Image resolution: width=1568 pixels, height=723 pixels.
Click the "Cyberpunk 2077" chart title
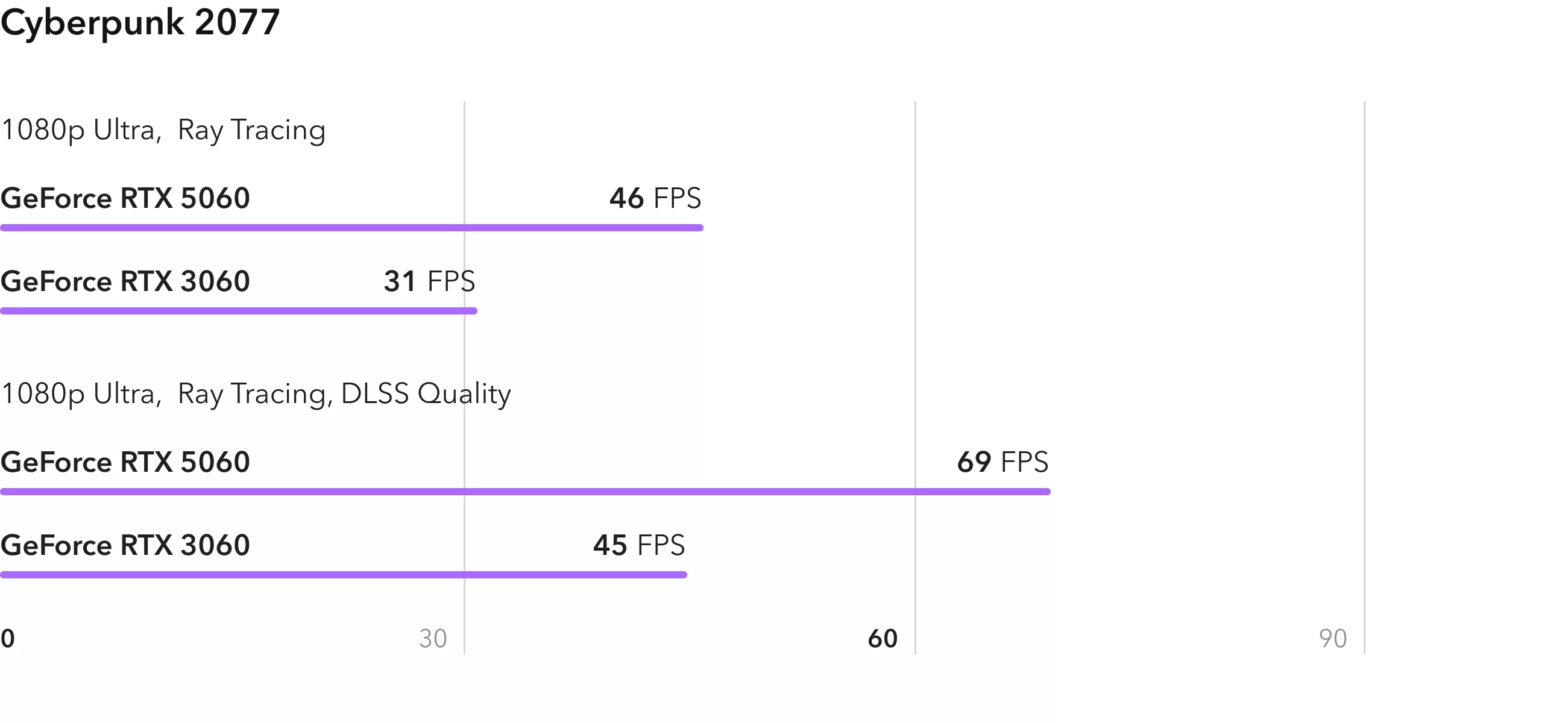point(140,22)
